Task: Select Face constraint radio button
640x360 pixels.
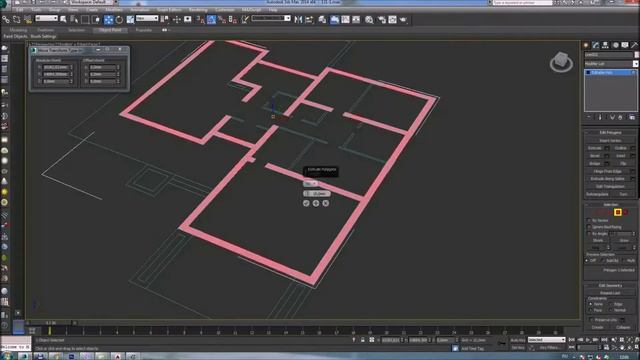Action: click(591, 310)
